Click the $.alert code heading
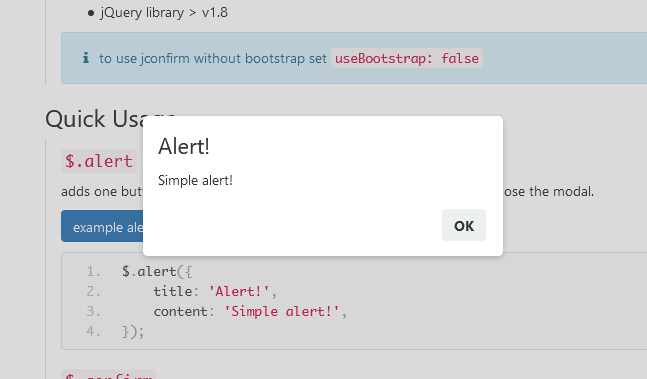The width and height of the screenshot is (647, 379). pyautogui.click(x=99, y=161)
